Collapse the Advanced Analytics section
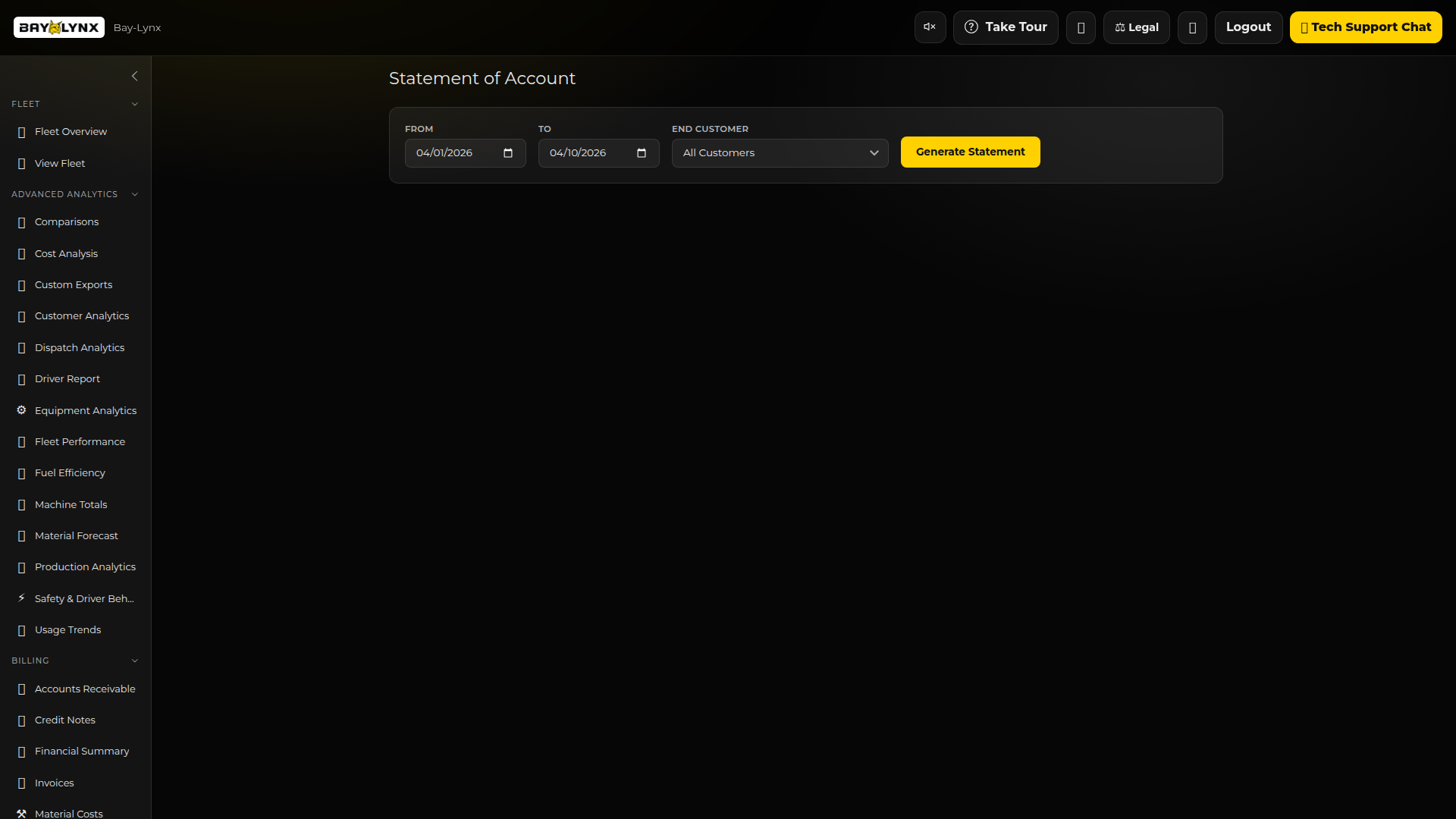 pos(135,194)
